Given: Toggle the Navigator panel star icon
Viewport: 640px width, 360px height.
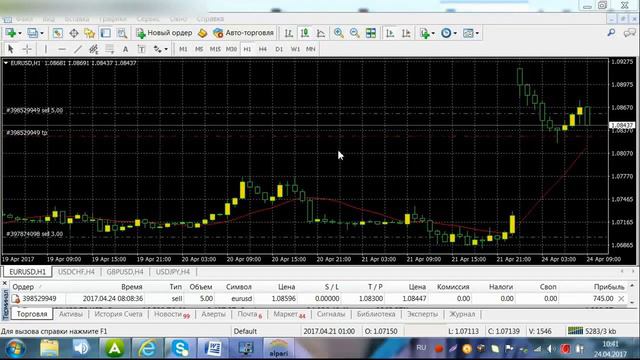Looking at the screenshot, I should (x=89, y=33).
